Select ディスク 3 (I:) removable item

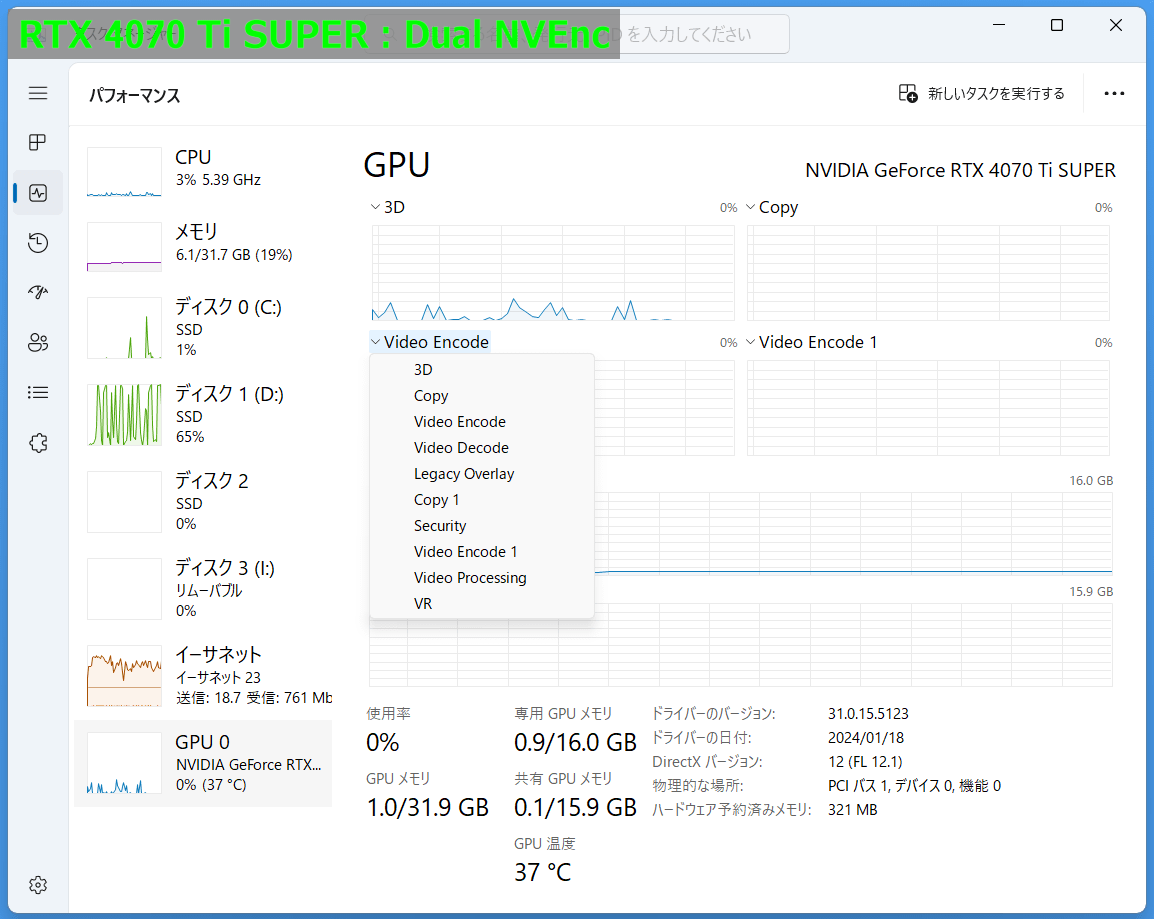coord(203,588)
